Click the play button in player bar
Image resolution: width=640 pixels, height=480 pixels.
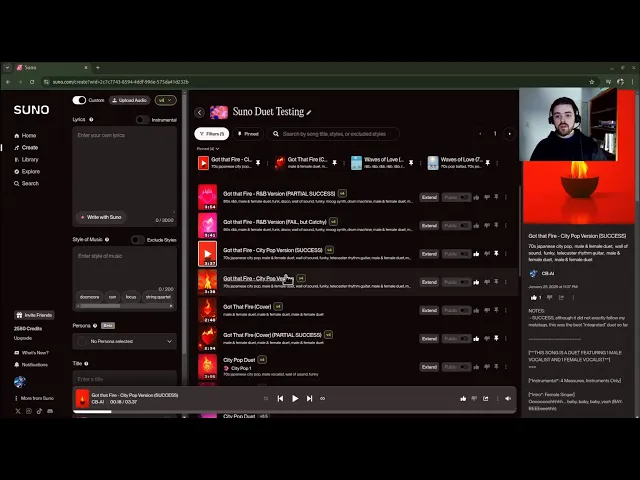(x=295, y=398)
